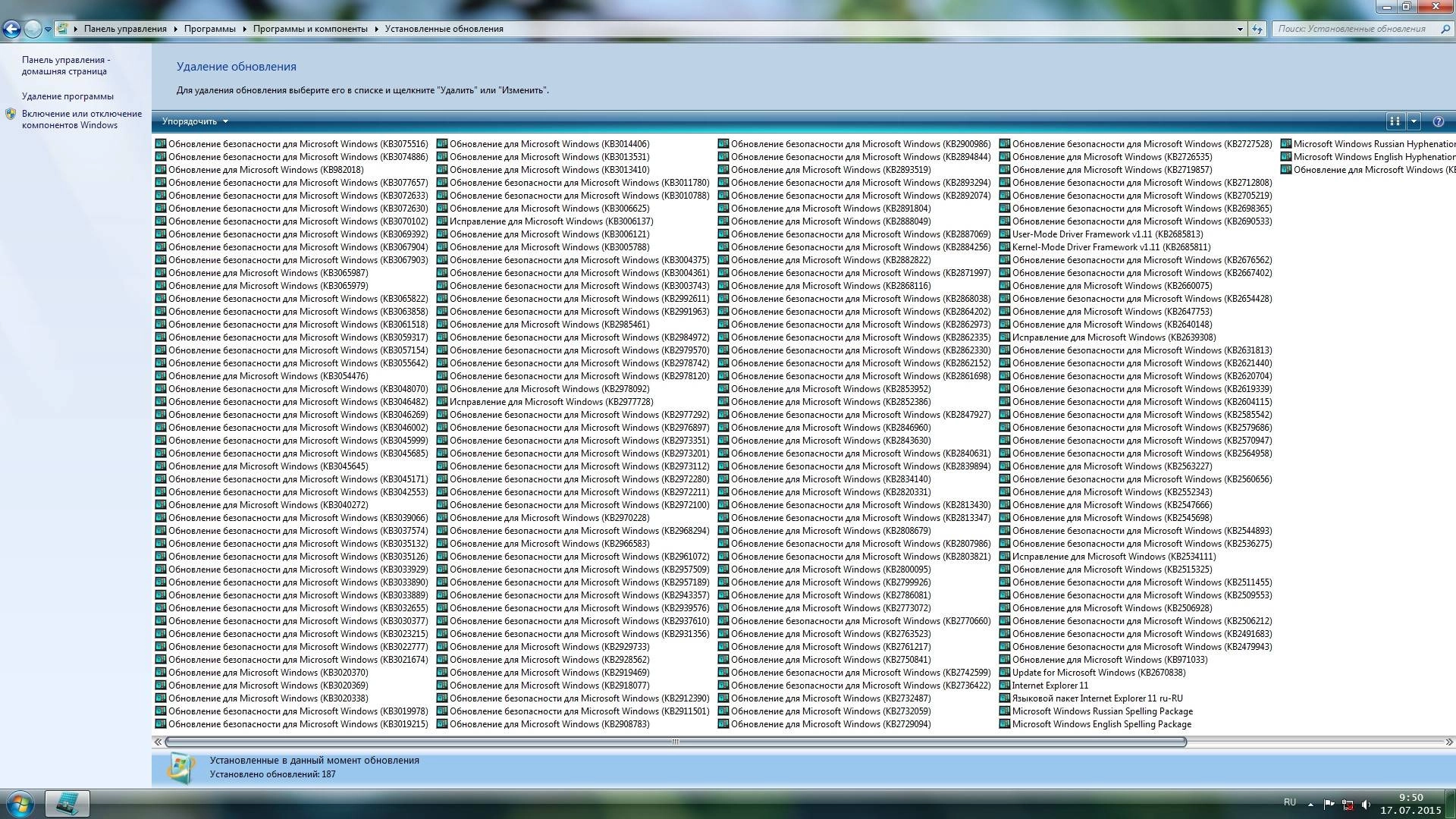This screenshot has height=819, width=1456.
Task: Select 'Исправление для Microsoft Windows (KB2639308)'
Action: click(x=1108, y=337)
